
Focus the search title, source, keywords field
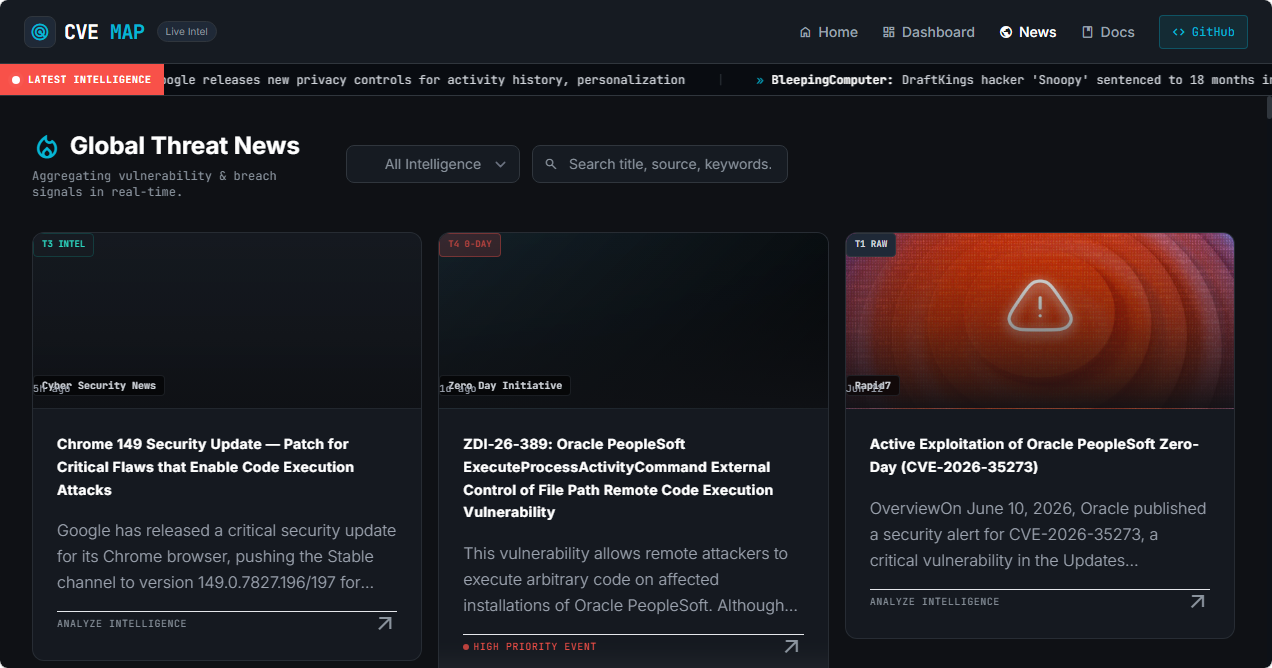click(660, 164)
